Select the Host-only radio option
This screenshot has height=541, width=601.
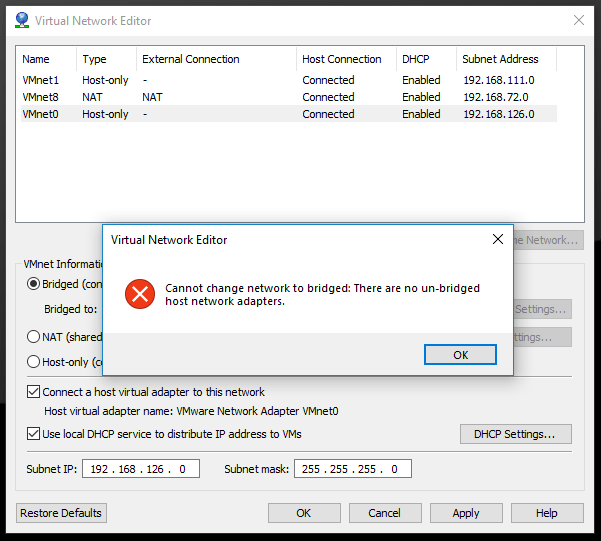click(34, 362)
